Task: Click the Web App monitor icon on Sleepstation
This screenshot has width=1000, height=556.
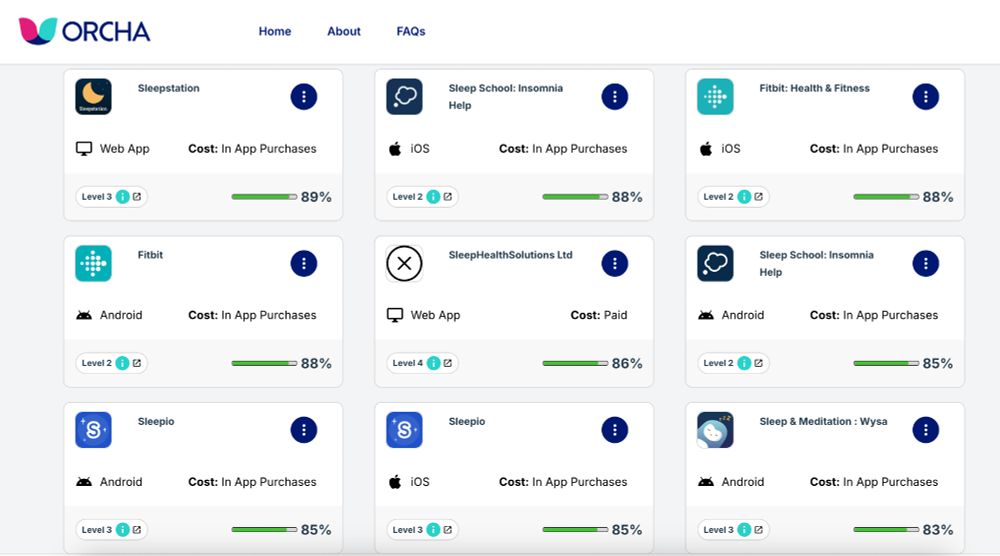Action: (84, 149)
